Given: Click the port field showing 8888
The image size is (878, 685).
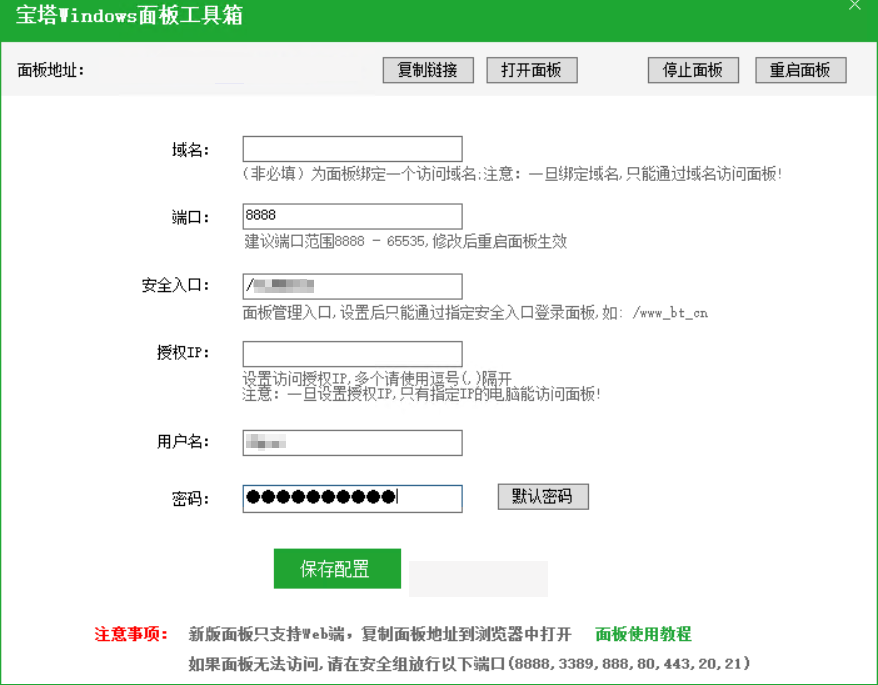Looking at the screenshot, I should 351,216.
